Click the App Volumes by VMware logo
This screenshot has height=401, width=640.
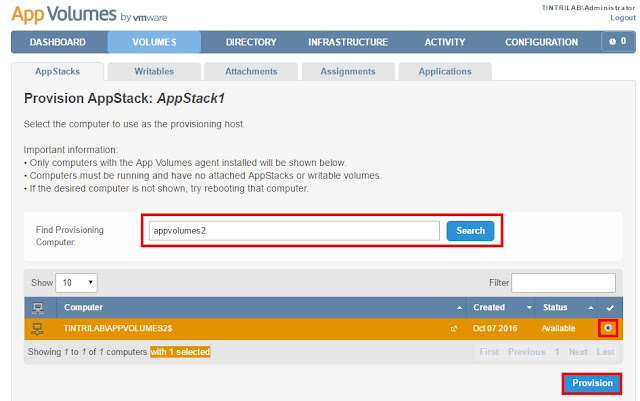(89, 15)
